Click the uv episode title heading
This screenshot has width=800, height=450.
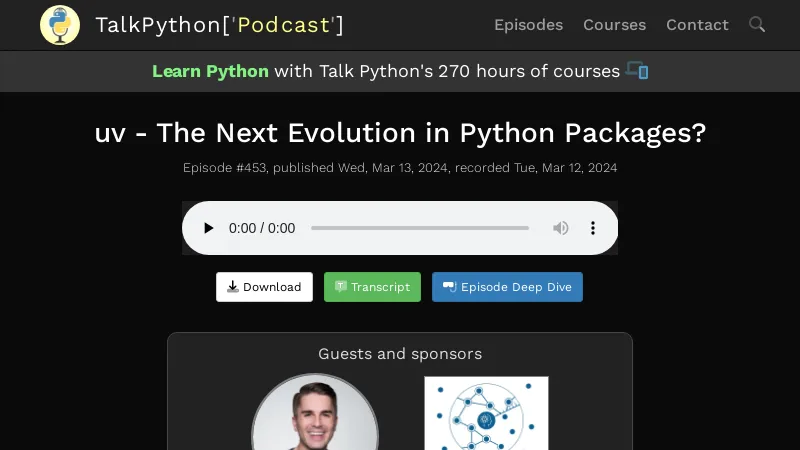tap(400, 133)
